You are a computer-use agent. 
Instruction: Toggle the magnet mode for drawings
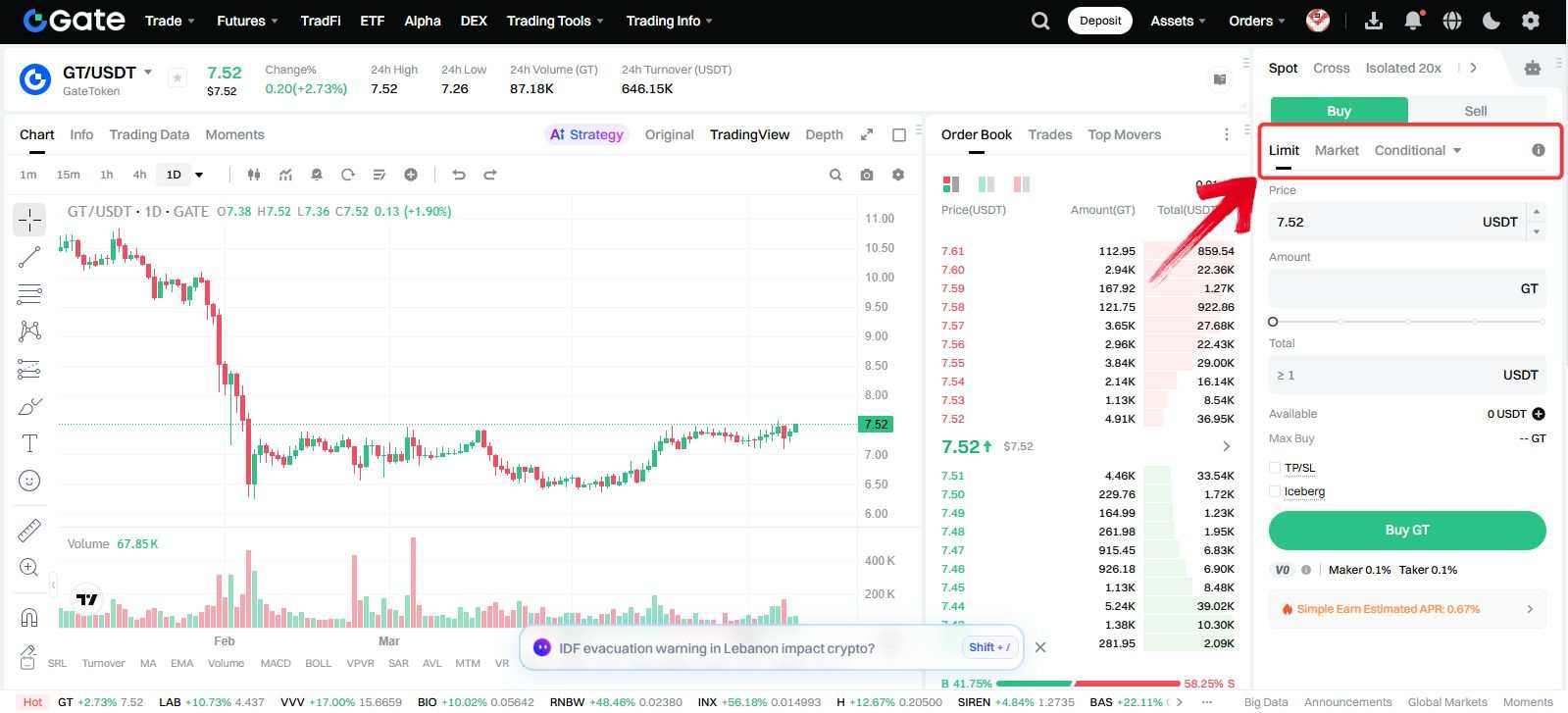29,617
